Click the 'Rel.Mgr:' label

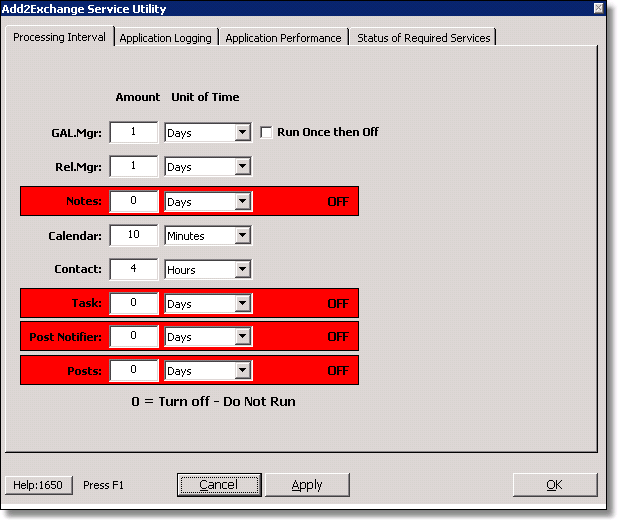79,167
